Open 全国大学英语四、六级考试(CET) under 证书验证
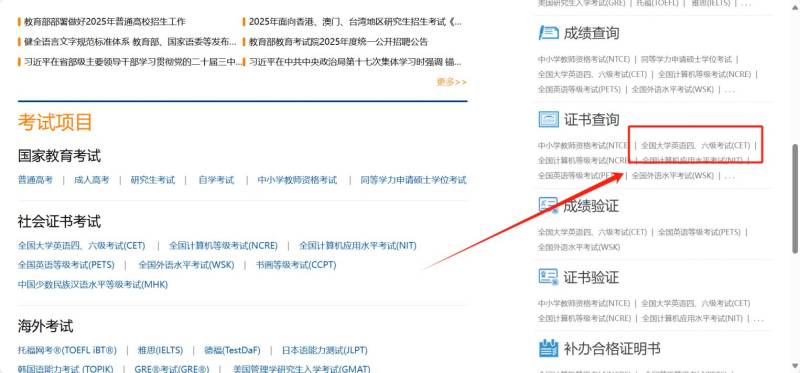Image resolution: width=800 pixels, height=373 pixels. pyautogui.click(x=695, y=303)
